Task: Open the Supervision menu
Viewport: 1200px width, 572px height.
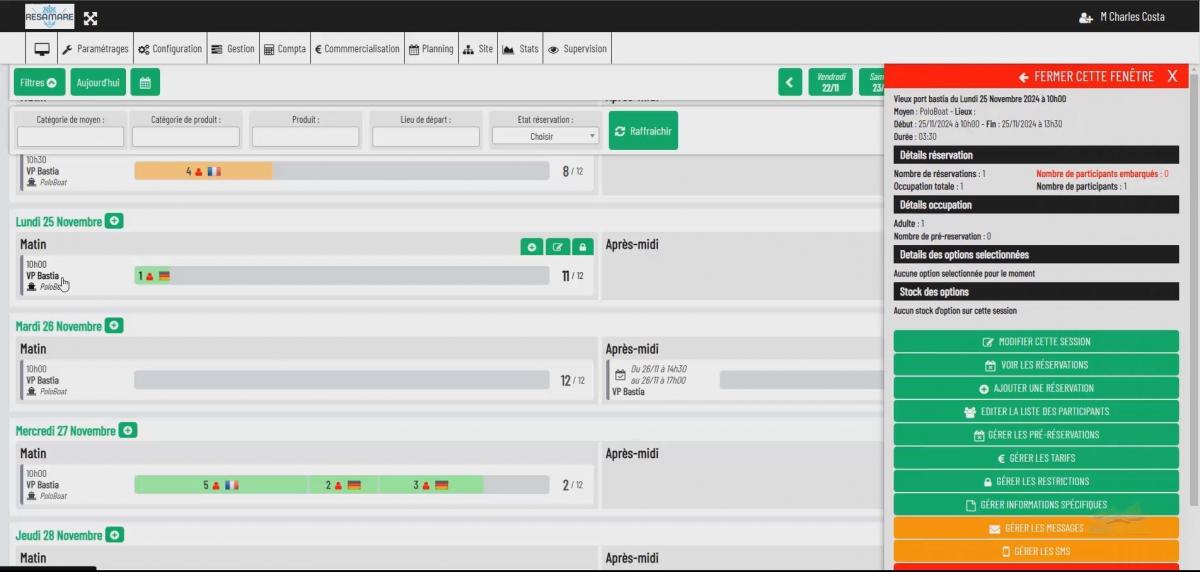Action: (577, 49)
